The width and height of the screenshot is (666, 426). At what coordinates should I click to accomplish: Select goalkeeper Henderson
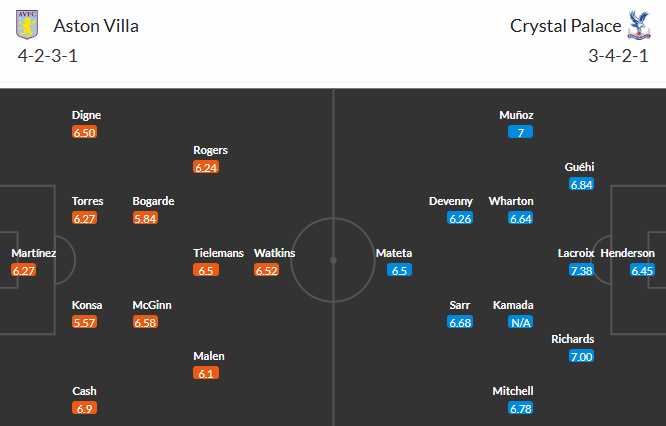(x=628, y=253)
